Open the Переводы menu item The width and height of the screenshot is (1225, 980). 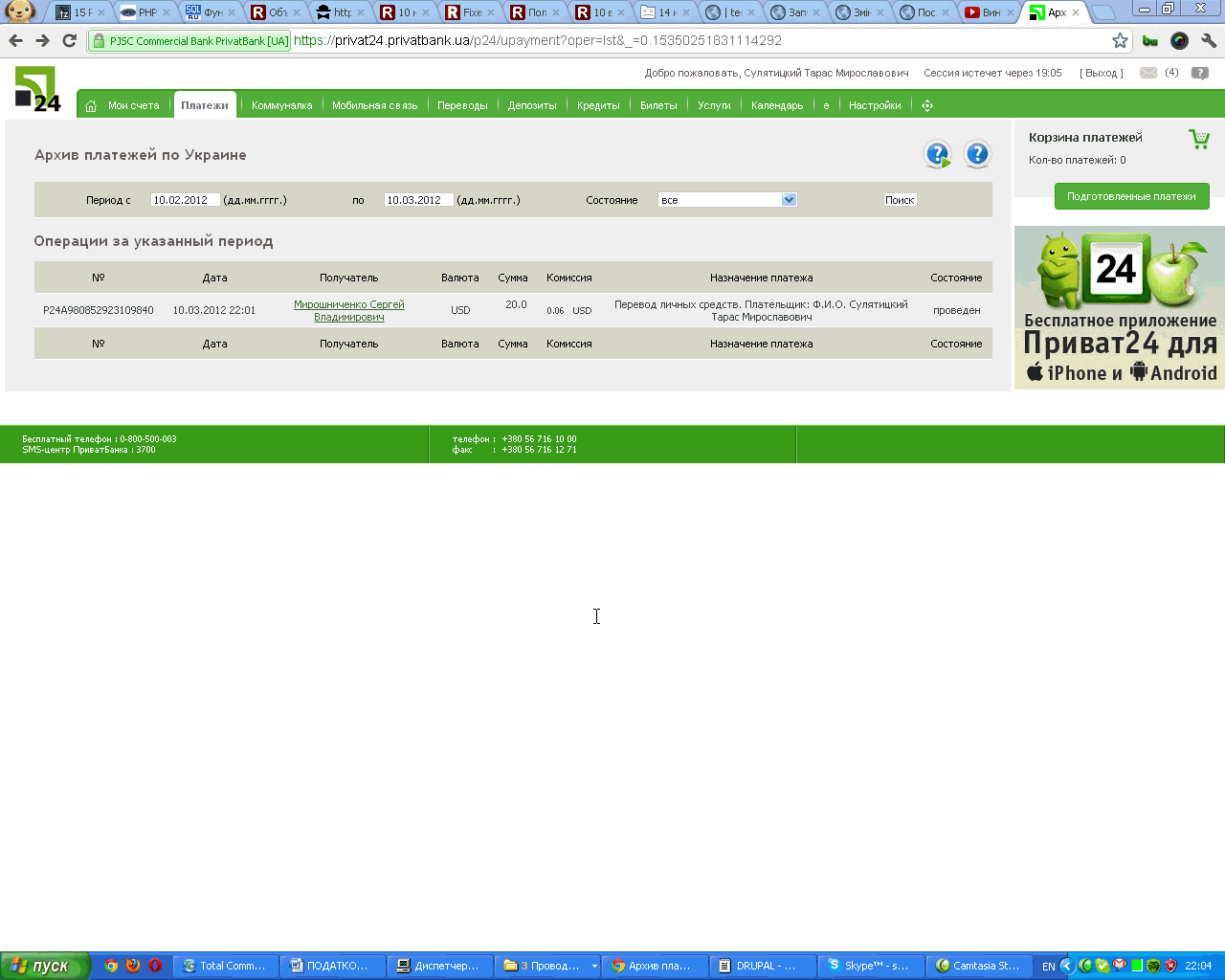tap(462, 105)
